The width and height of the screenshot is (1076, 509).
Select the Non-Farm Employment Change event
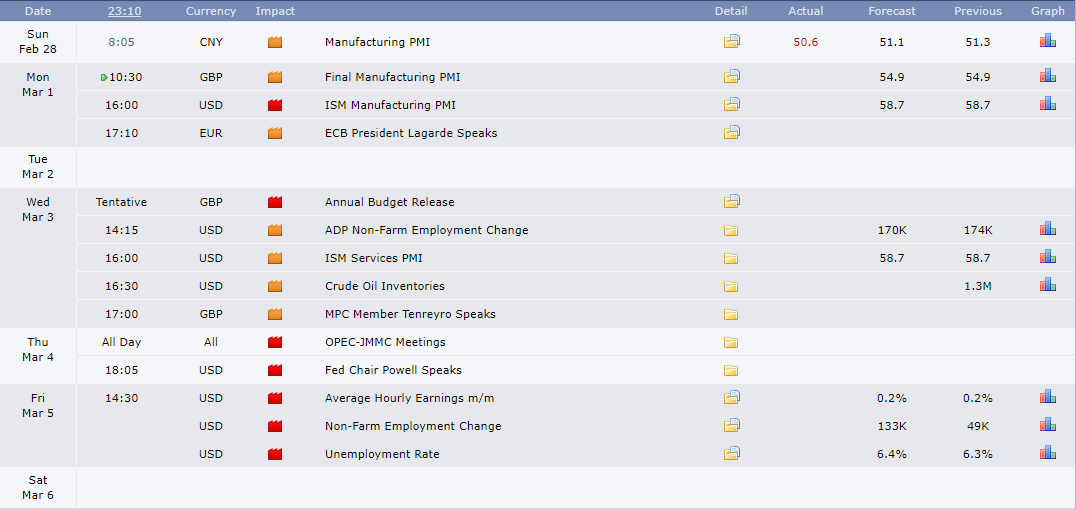[413, 426]
